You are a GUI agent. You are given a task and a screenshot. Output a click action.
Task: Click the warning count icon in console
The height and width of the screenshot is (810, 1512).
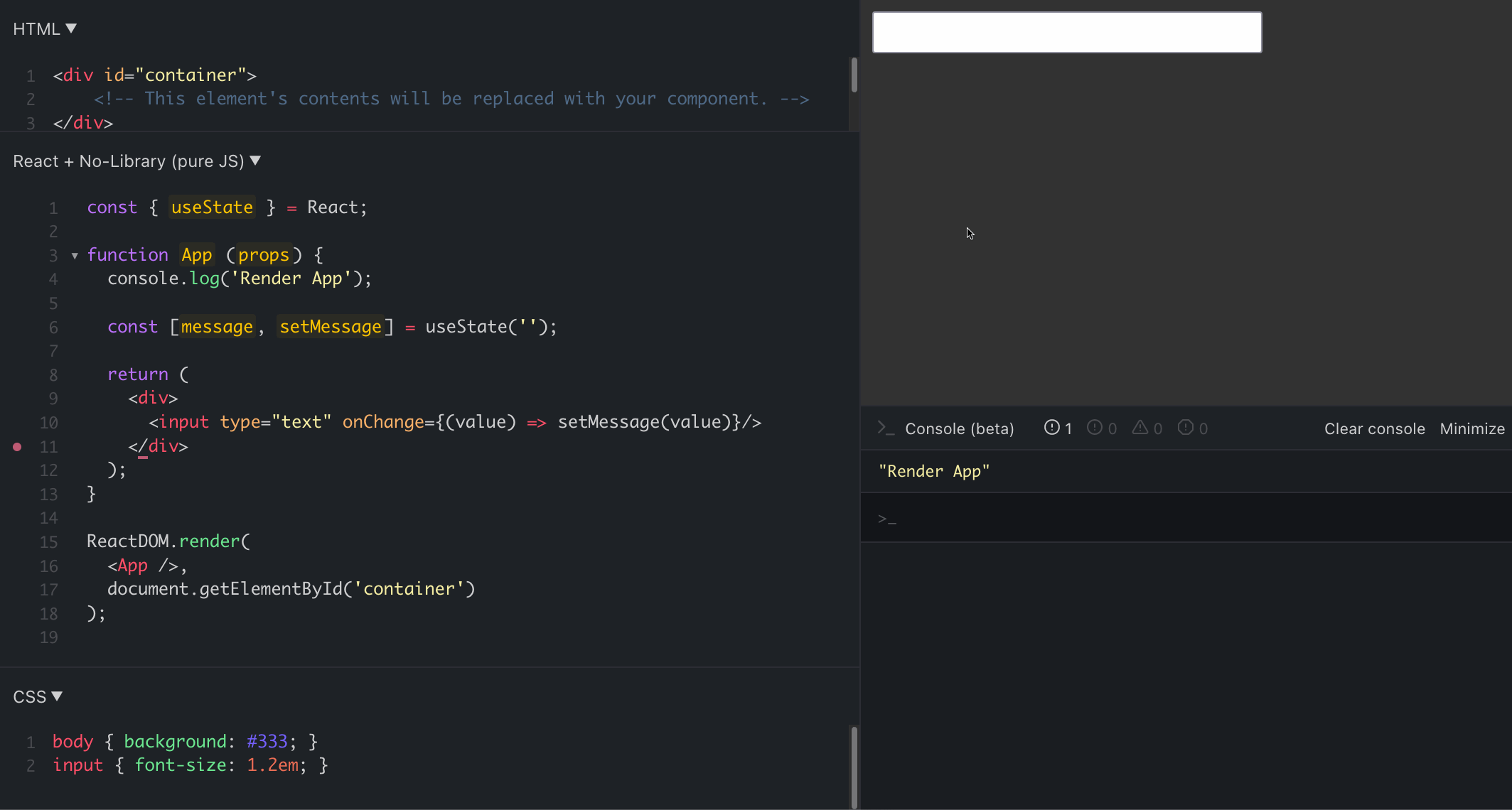tap(1147, 428)
